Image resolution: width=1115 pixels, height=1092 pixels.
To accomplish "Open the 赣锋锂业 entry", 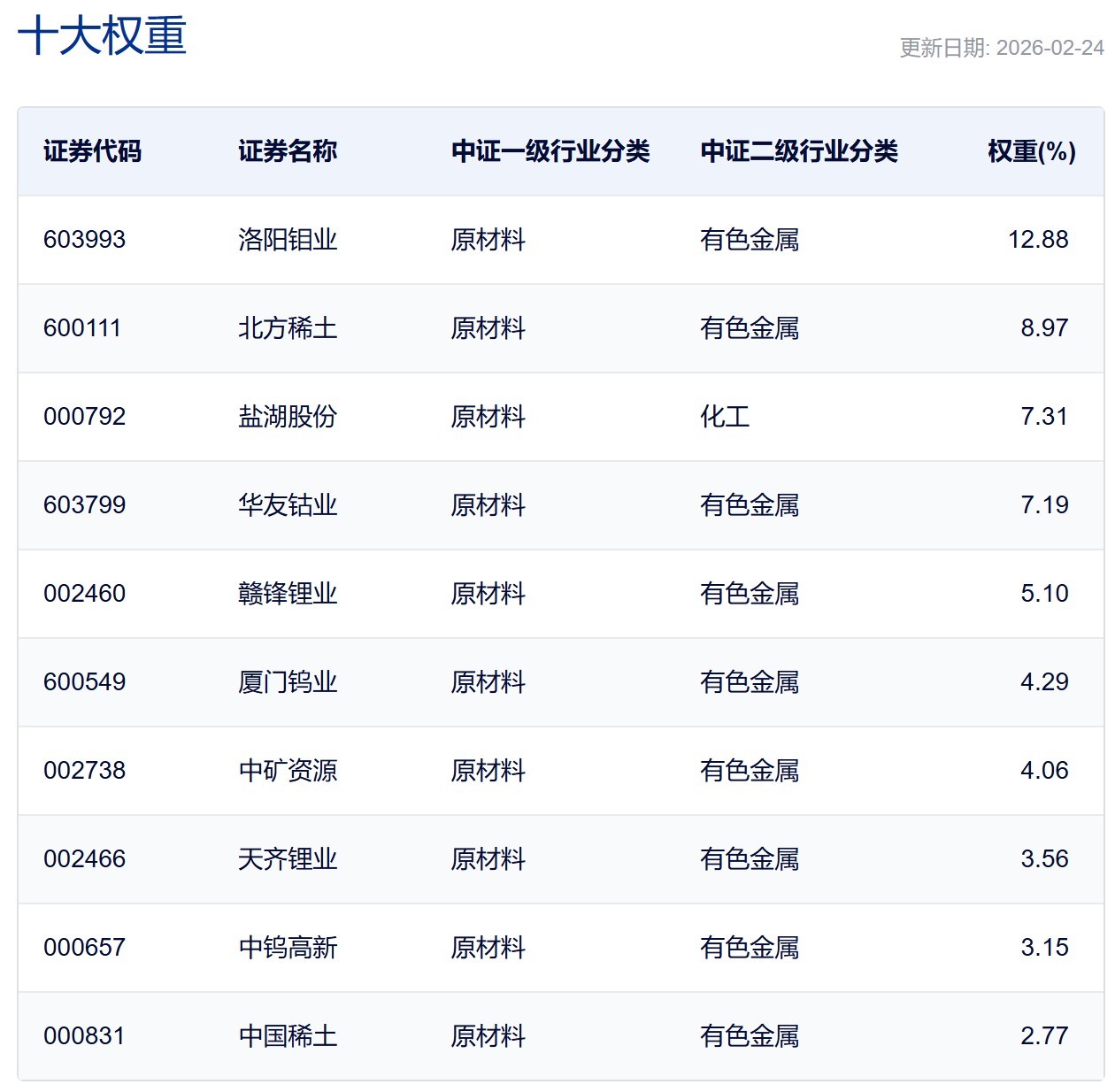I will (x=288, y=594).
